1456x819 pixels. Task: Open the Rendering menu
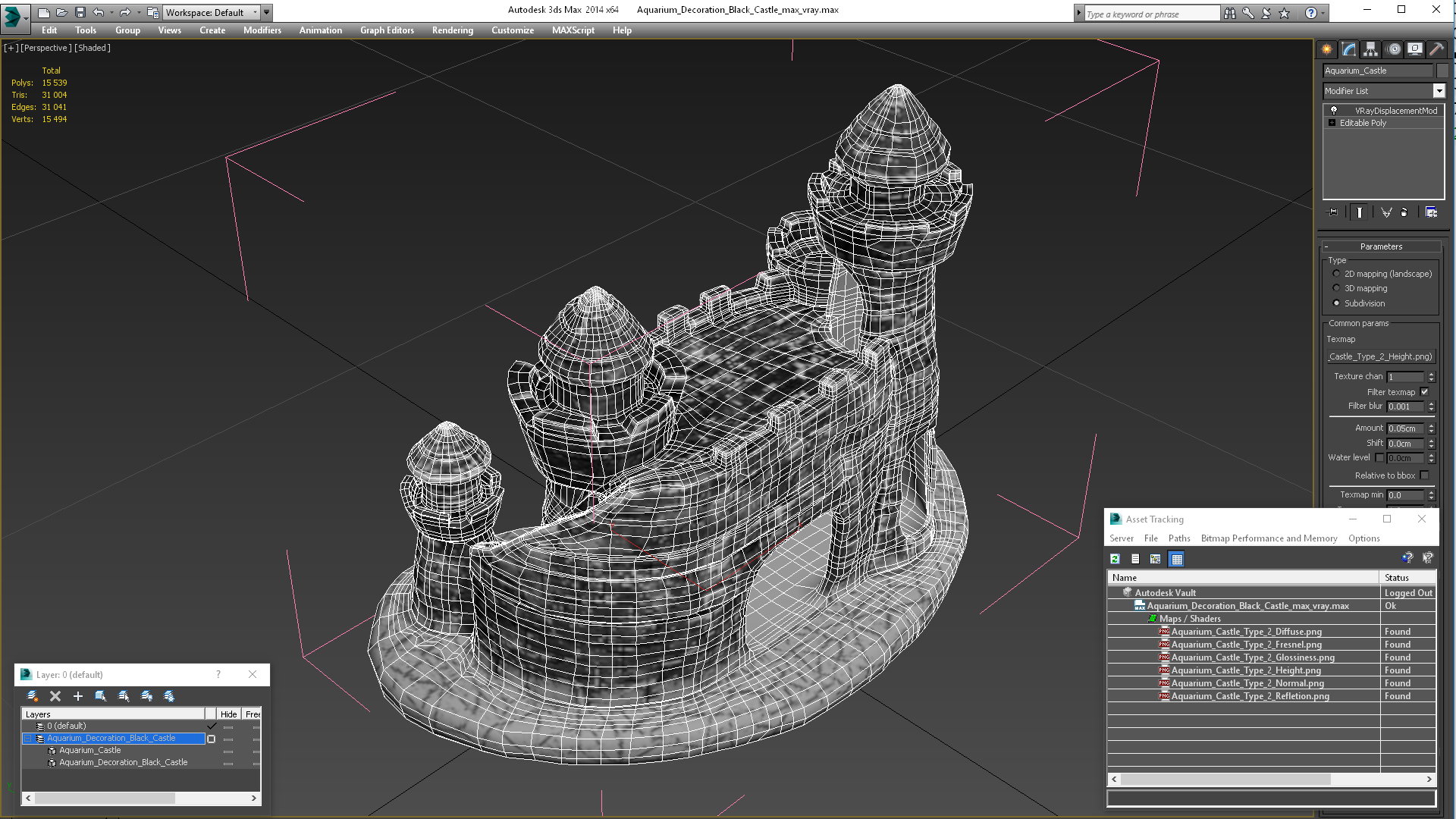[x=452, y=30]
